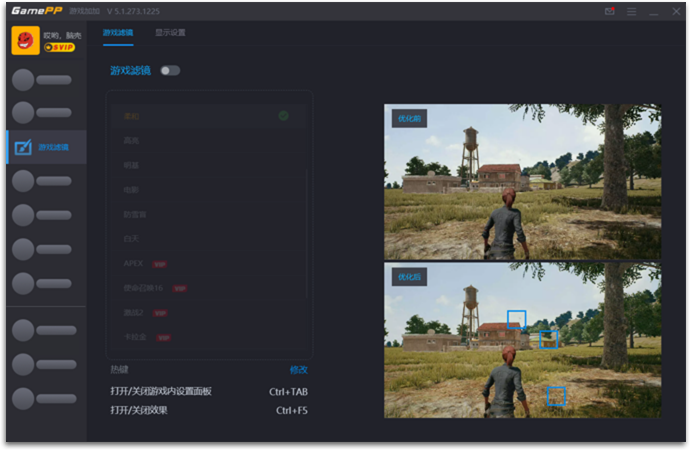Click the Ctrl+TAB hotkey value
Viewport: 691px width, 451px height.
288,391
